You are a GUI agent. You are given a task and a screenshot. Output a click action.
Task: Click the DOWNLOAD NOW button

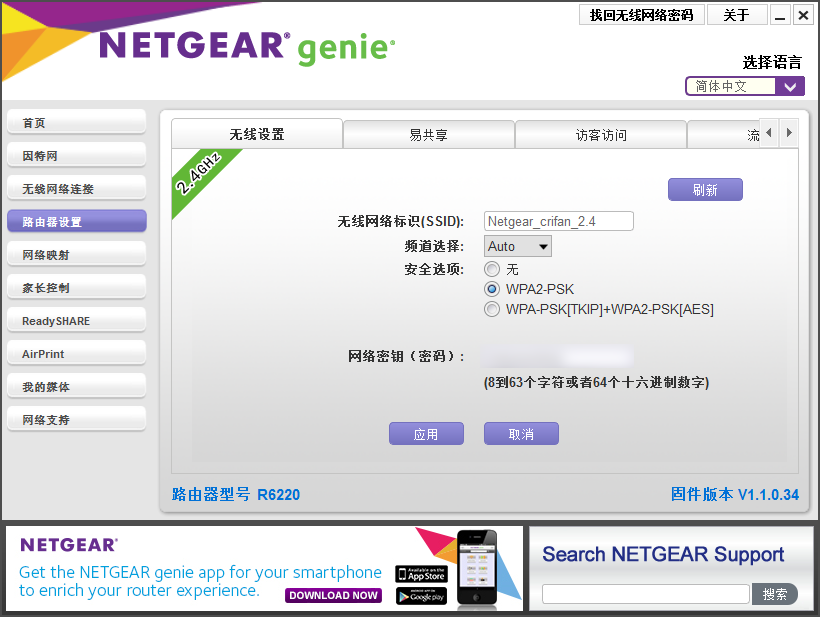[x=333, y=595]
